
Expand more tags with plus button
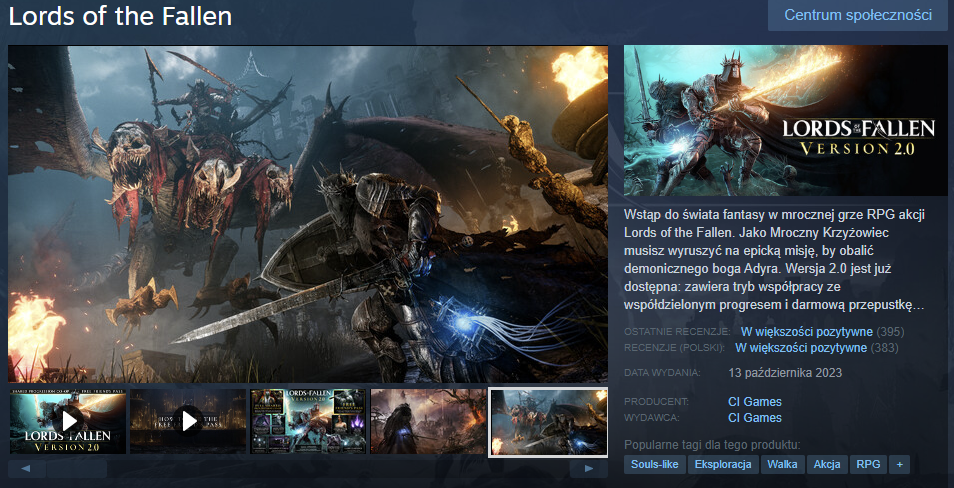pyautogui.click(x=899, y=464)
